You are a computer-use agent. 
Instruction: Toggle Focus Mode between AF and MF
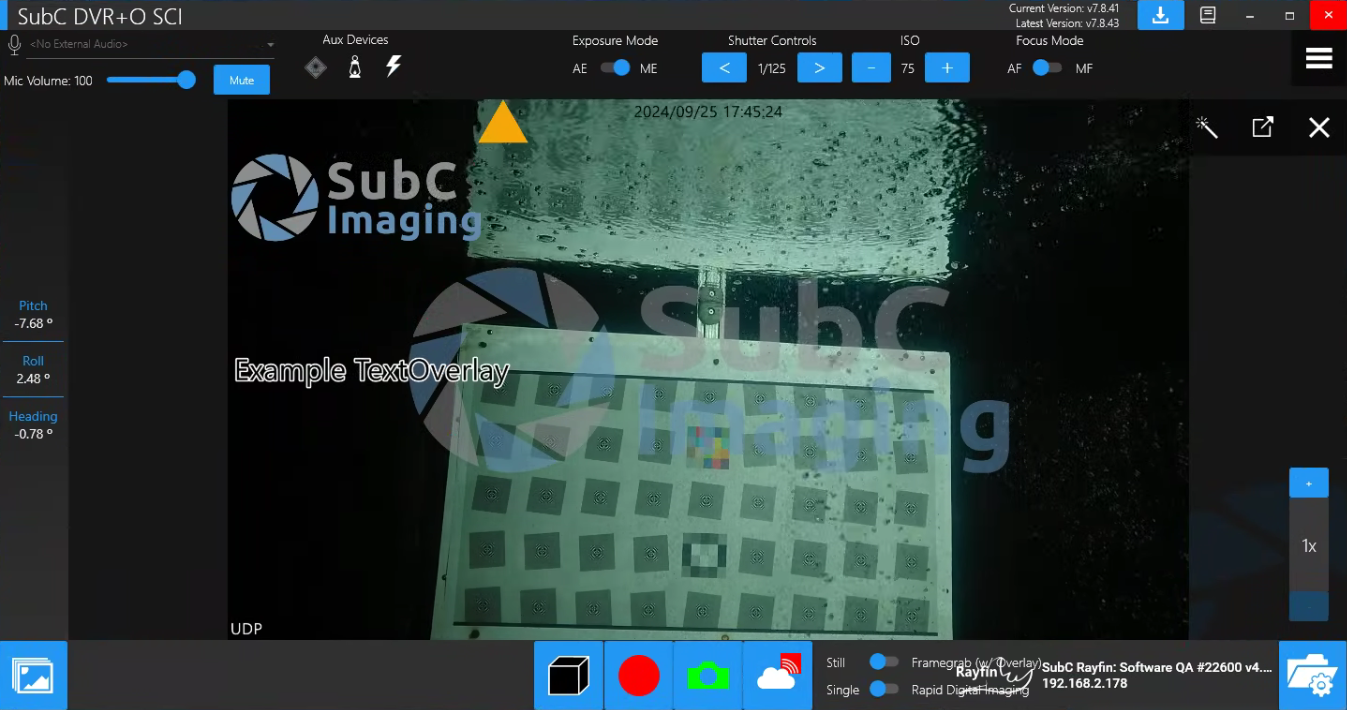tap(1046, 68)
